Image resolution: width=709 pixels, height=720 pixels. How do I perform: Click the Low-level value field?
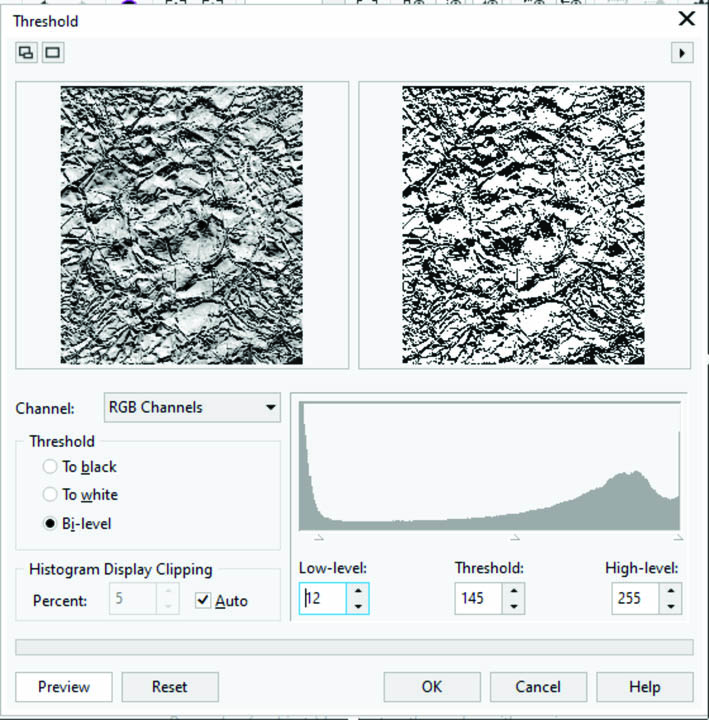click(x=322, y=598)
